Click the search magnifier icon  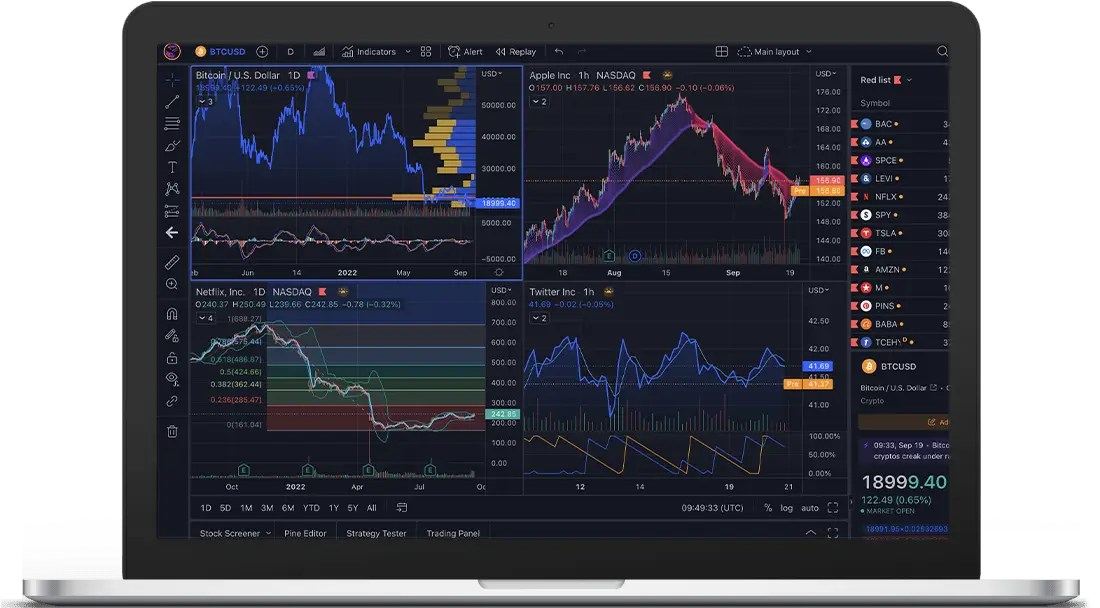[x=942, y=51]
